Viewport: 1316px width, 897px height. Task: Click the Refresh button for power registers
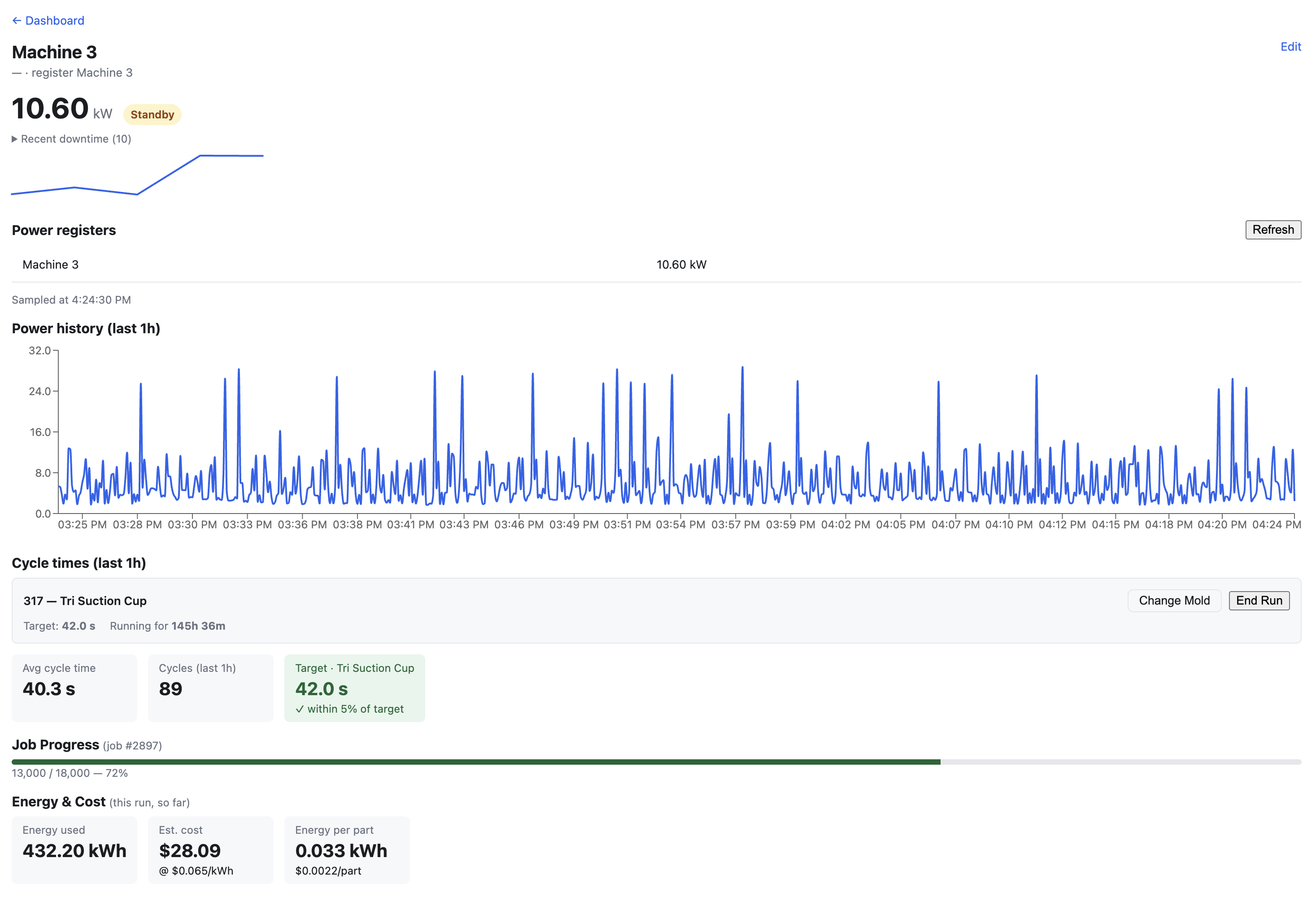point(1273,229)
